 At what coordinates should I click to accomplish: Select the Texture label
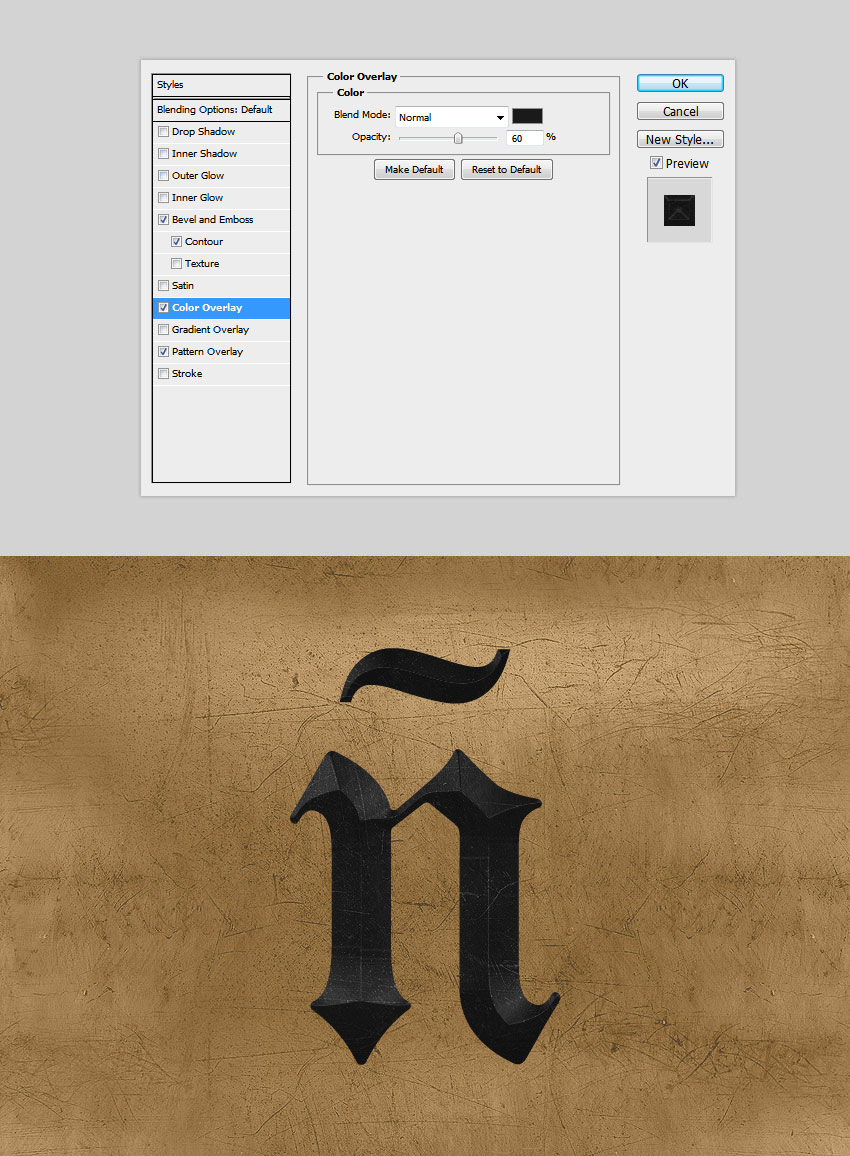[202, 264]
